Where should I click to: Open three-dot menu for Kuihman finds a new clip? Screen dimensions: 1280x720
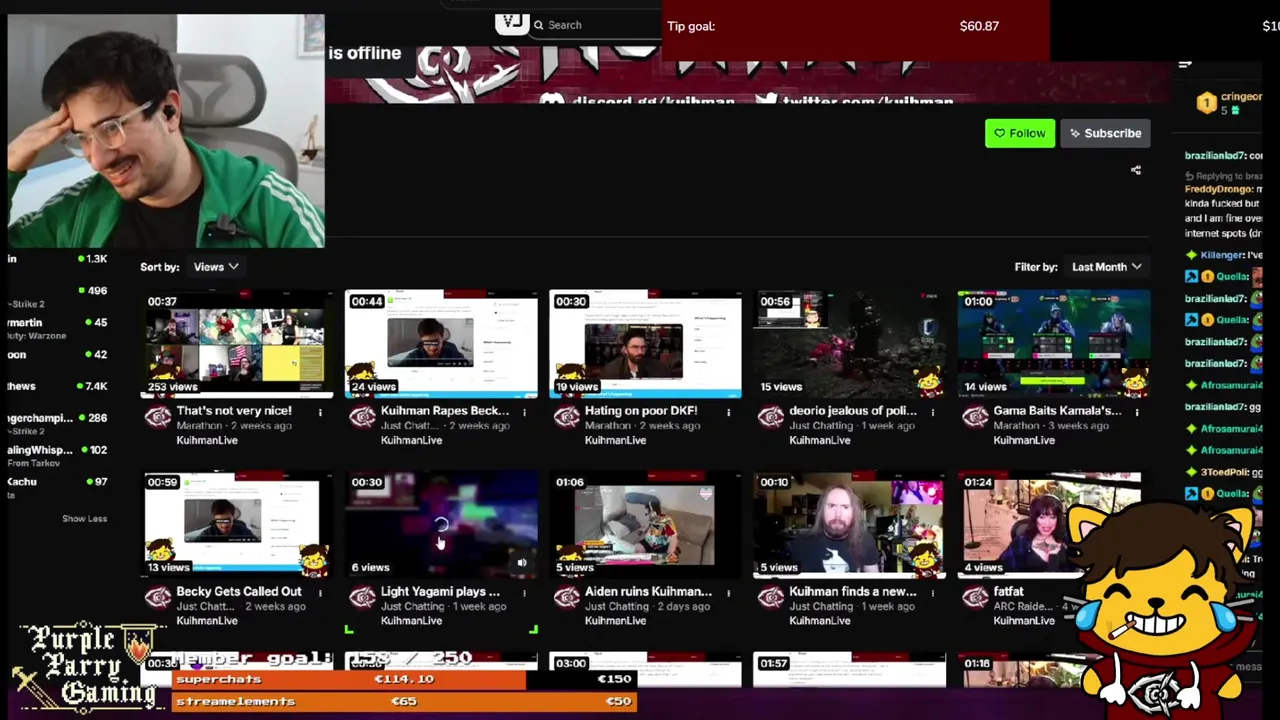(x=932, y=592)
